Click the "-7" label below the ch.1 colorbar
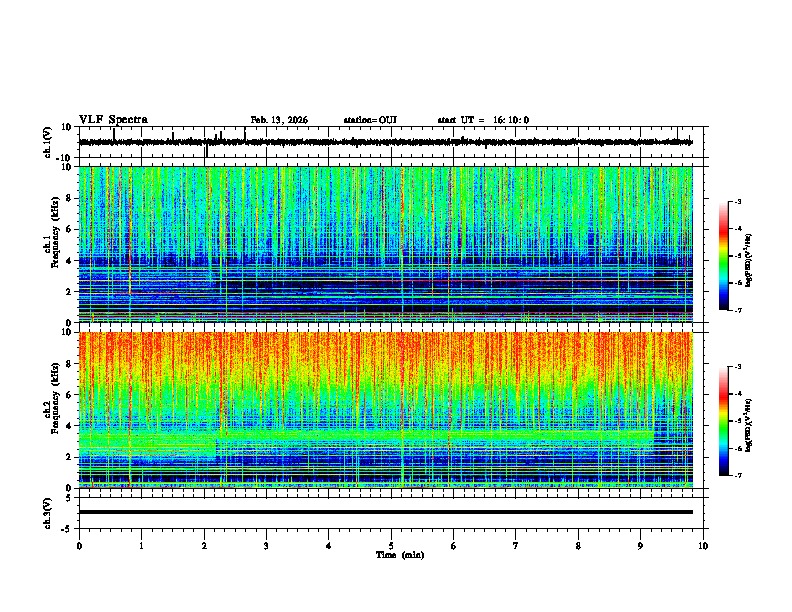This screenshot has width=792, height=612. pos(737,310)
